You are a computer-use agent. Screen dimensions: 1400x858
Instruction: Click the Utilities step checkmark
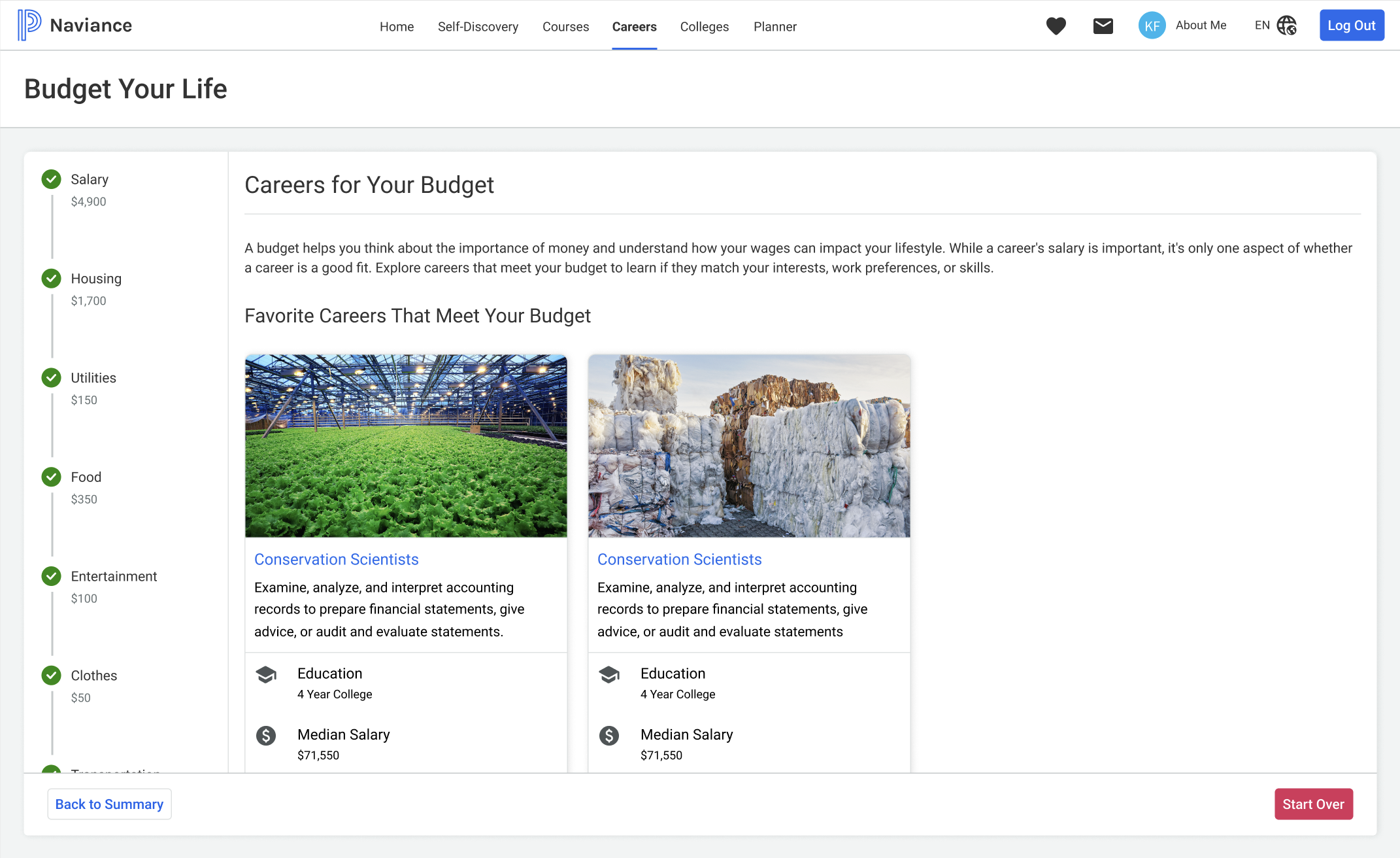(x=51, y=378)
